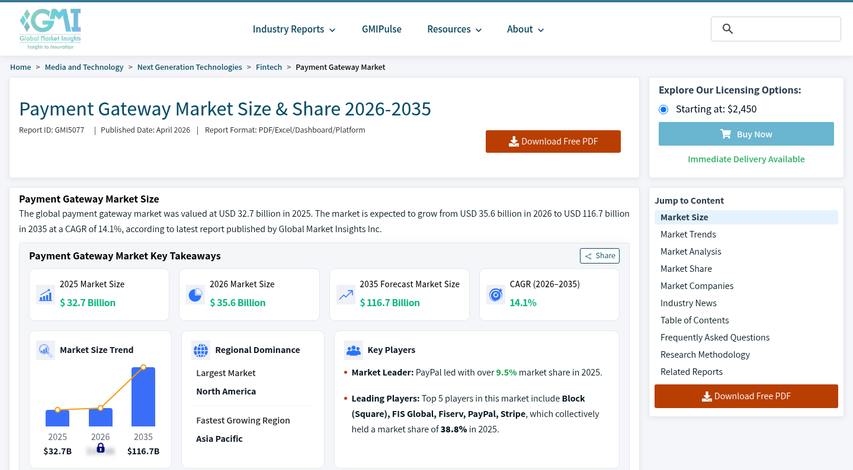
Task: Jump to Industry News section
Action: (688, 303)
